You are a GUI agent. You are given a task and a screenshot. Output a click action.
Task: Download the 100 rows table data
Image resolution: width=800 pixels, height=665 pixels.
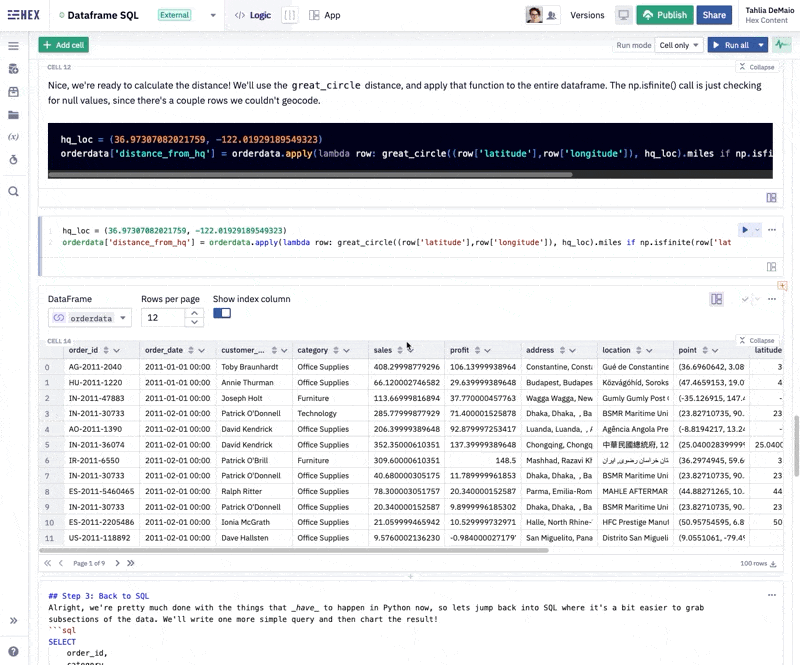coord(773,563)
